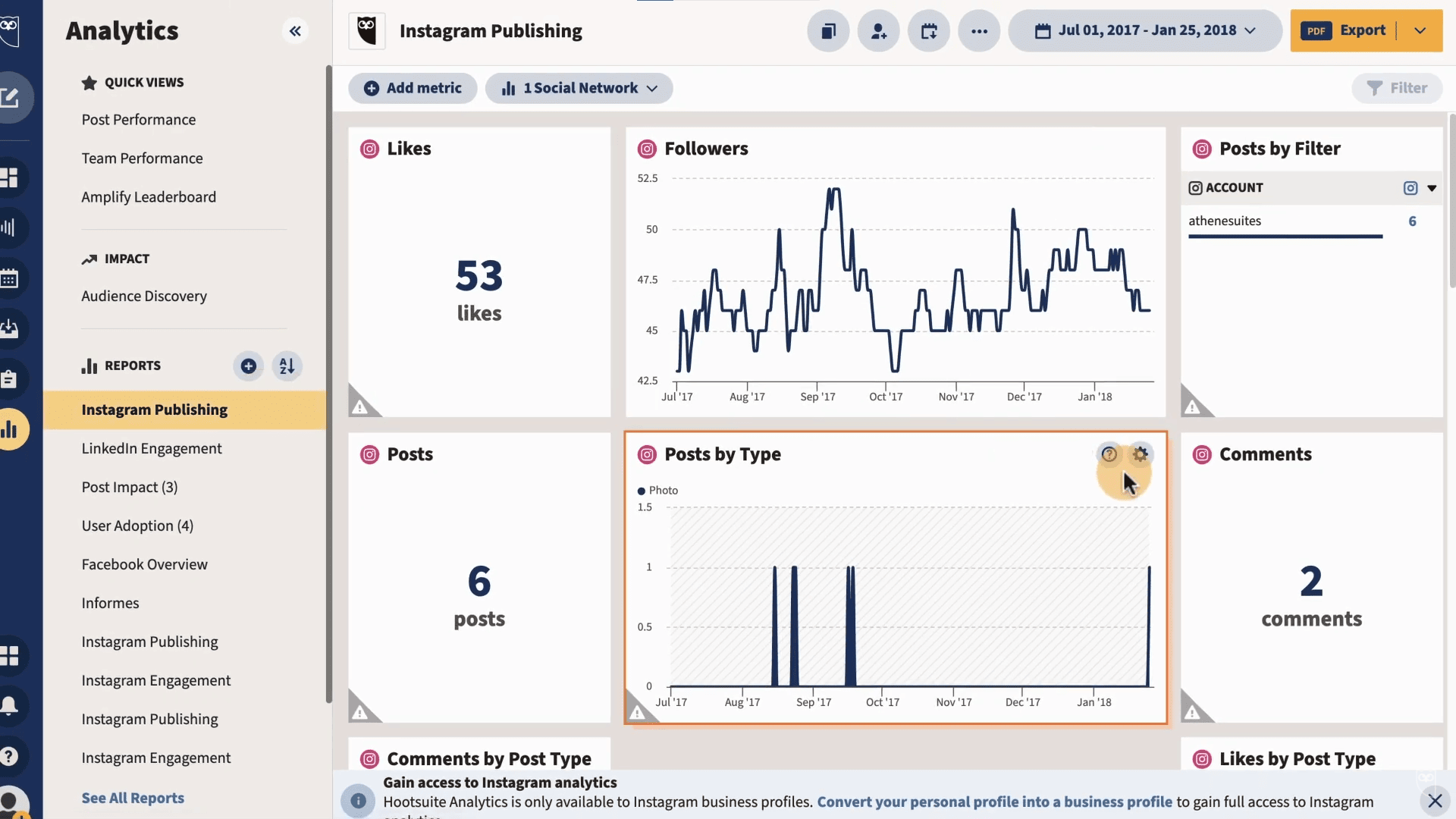Sort reports with the A-Z icon
1456x819 pixels.
pos(287,366)
